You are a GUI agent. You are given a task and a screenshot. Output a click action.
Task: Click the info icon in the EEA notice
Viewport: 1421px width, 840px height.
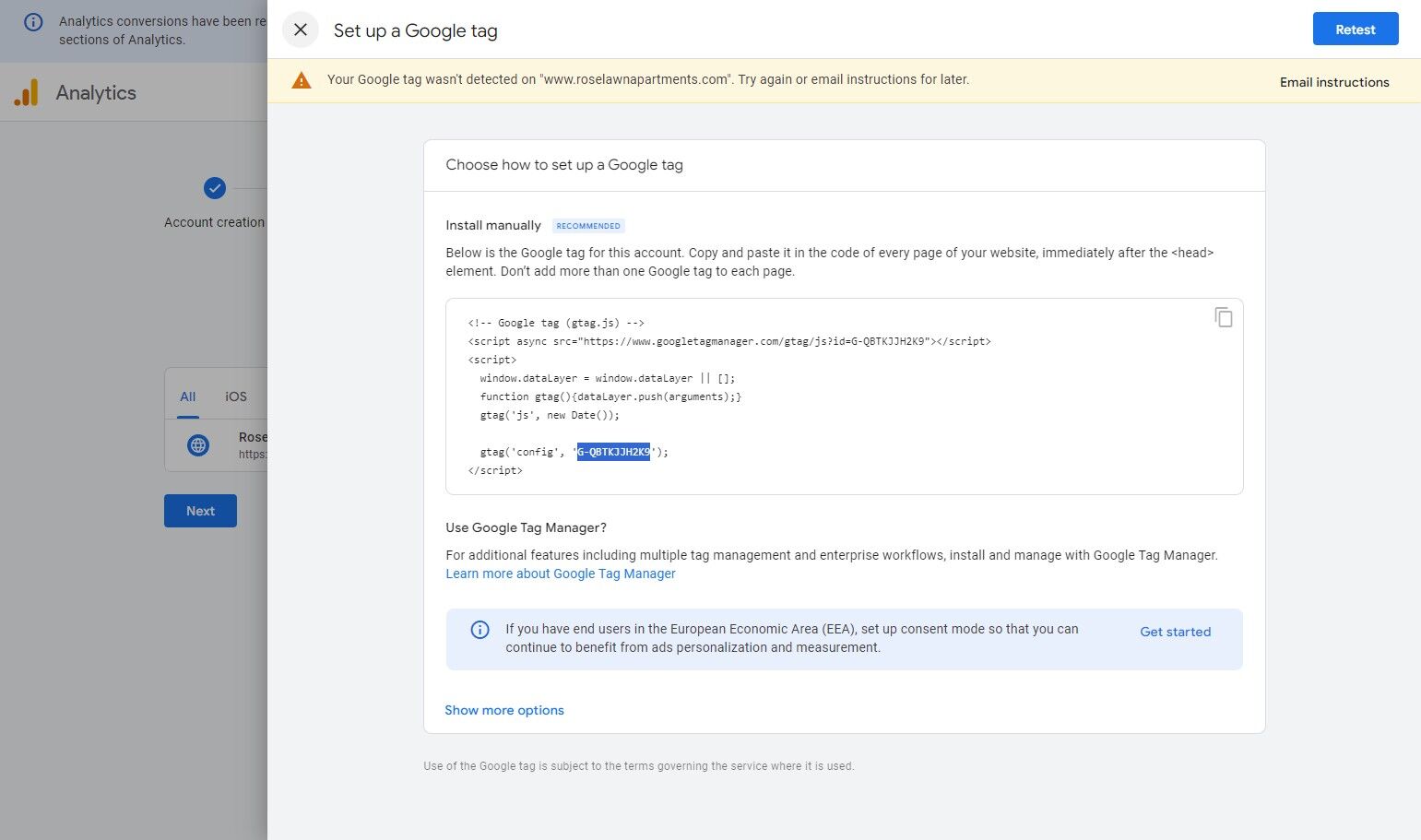click(x=480, y=630)
